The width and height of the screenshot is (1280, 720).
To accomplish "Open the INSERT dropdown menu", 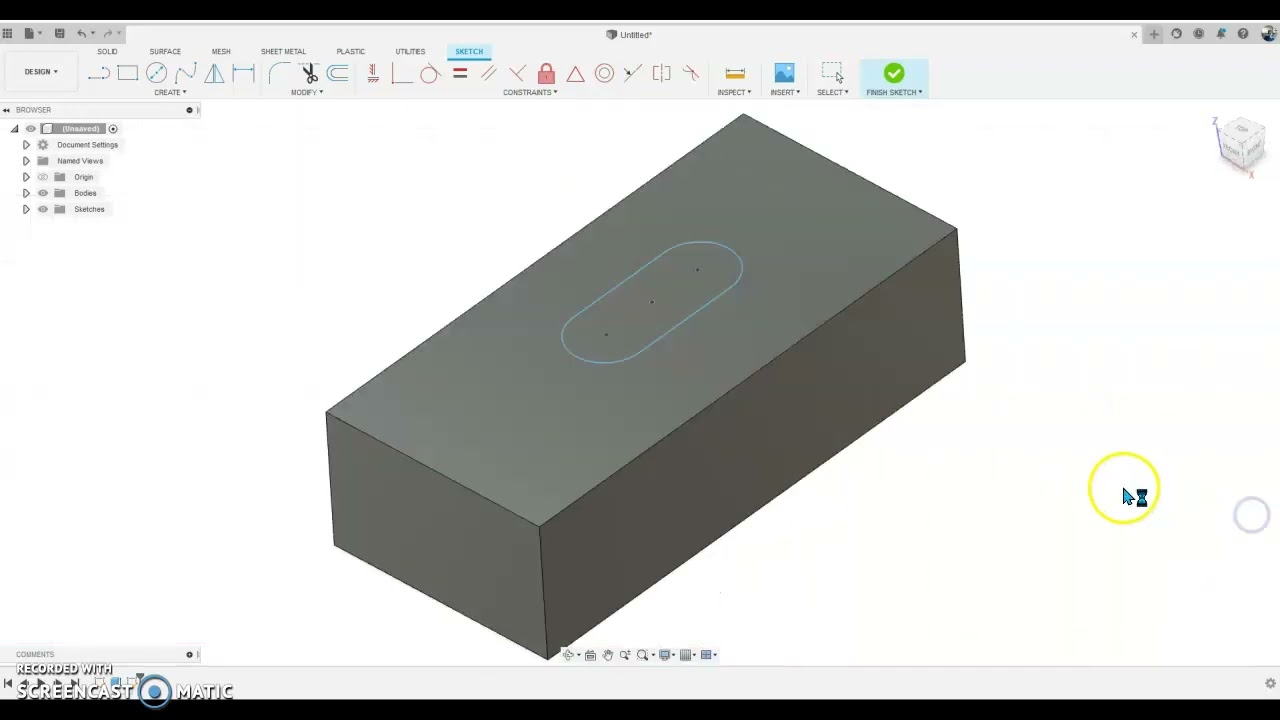I will [785, 92].
